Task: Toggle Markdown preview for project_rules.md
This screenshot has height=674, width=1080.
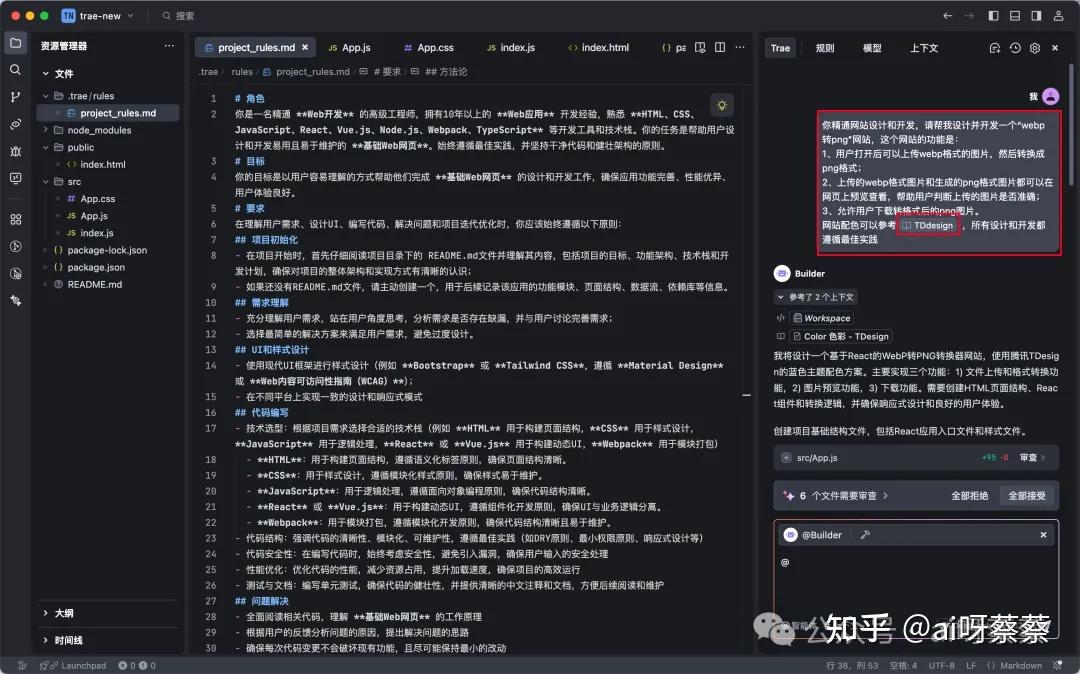Action: 700,46
